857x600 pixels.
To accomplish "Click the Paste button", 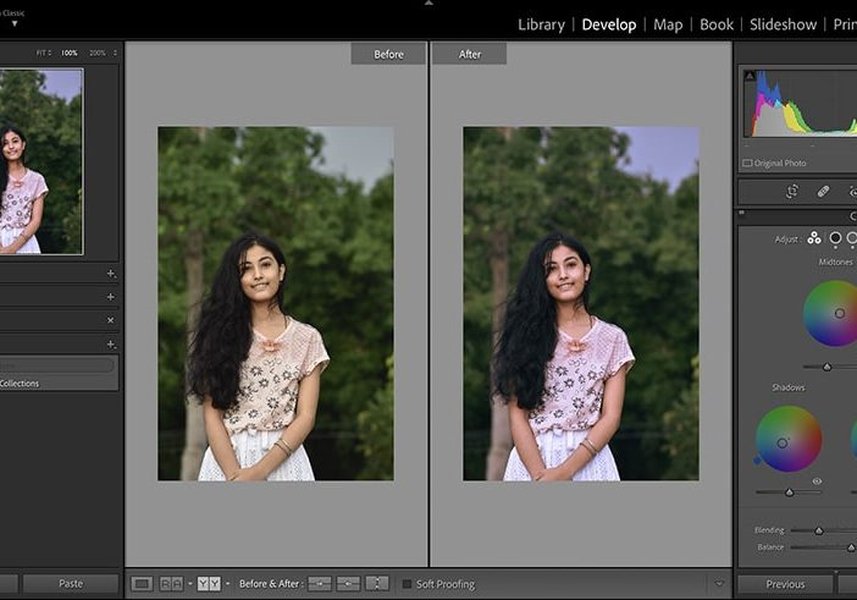I will [x=71, y=584].
